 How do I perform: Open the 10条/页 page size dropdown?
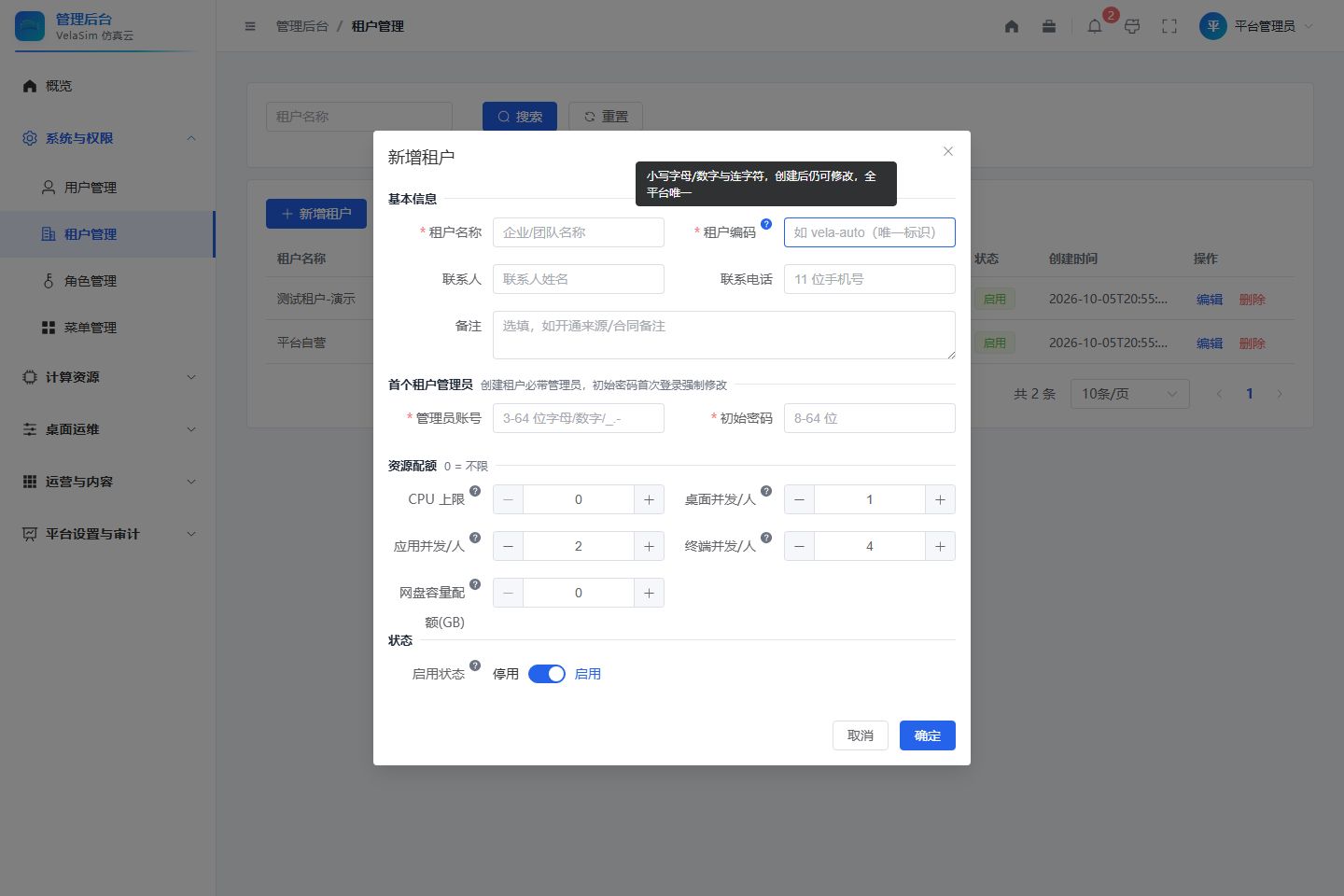1129,394
